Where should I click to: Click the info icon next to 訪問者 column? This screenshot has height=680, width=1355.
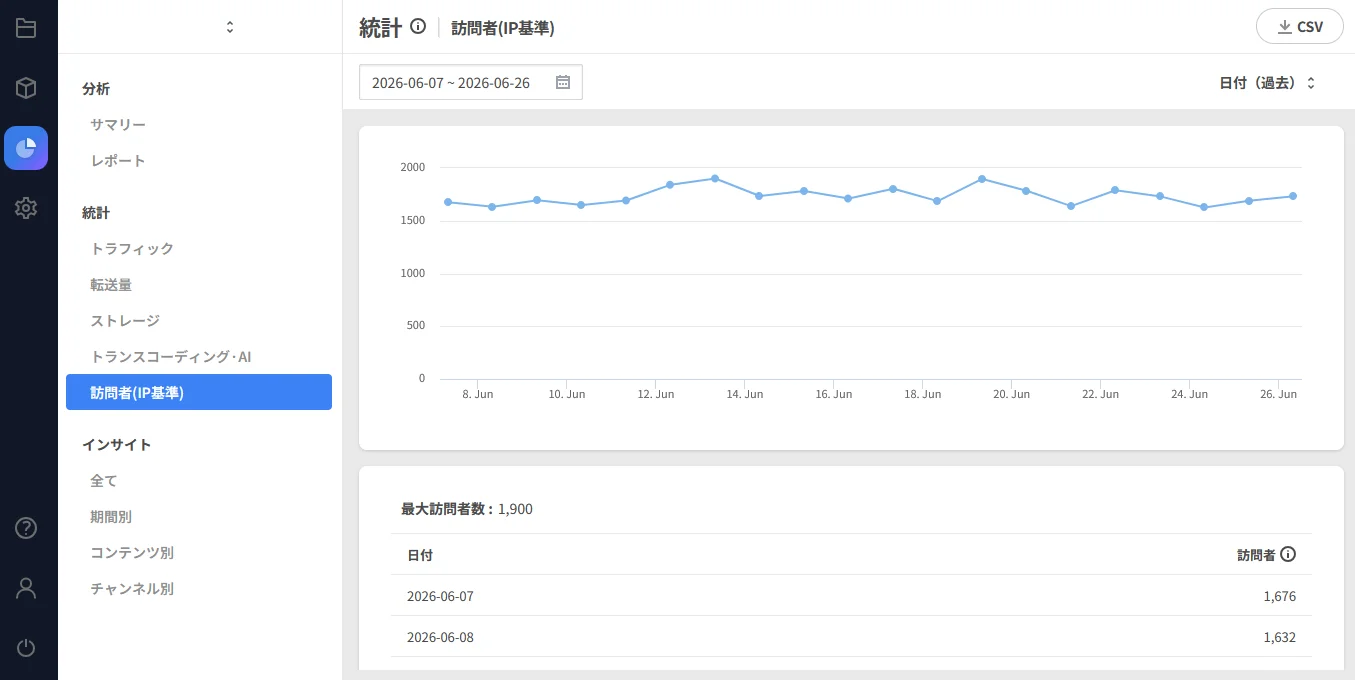[1288, 554]
